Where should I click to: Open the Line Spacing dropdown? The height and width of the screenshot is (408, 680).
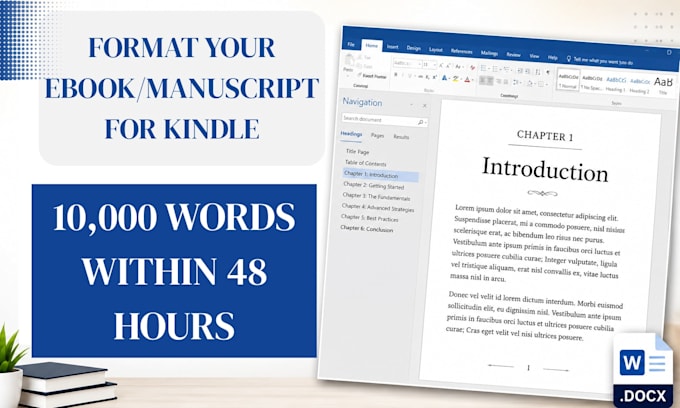click(x=516, y=82)
